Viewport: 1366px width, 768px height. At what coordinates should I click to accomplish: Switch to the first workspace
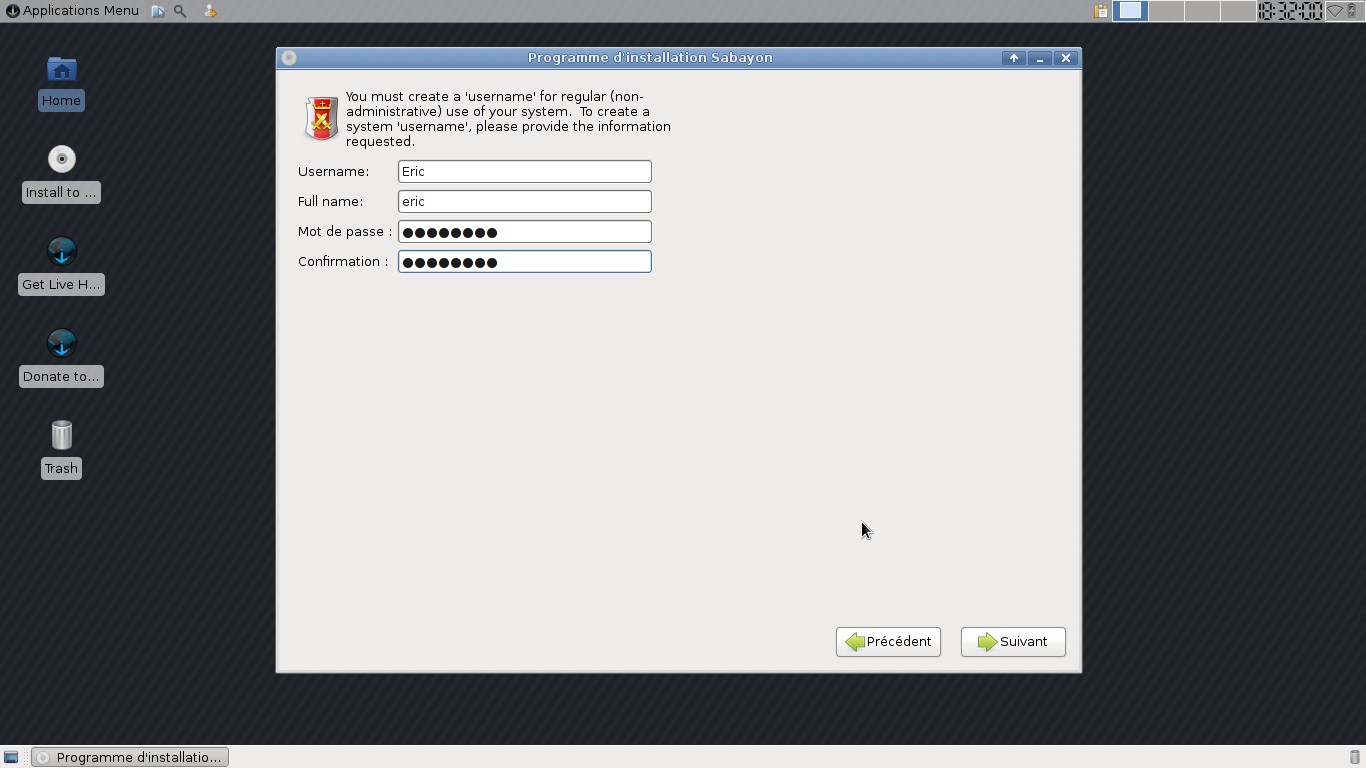(x=1130, y=11)
